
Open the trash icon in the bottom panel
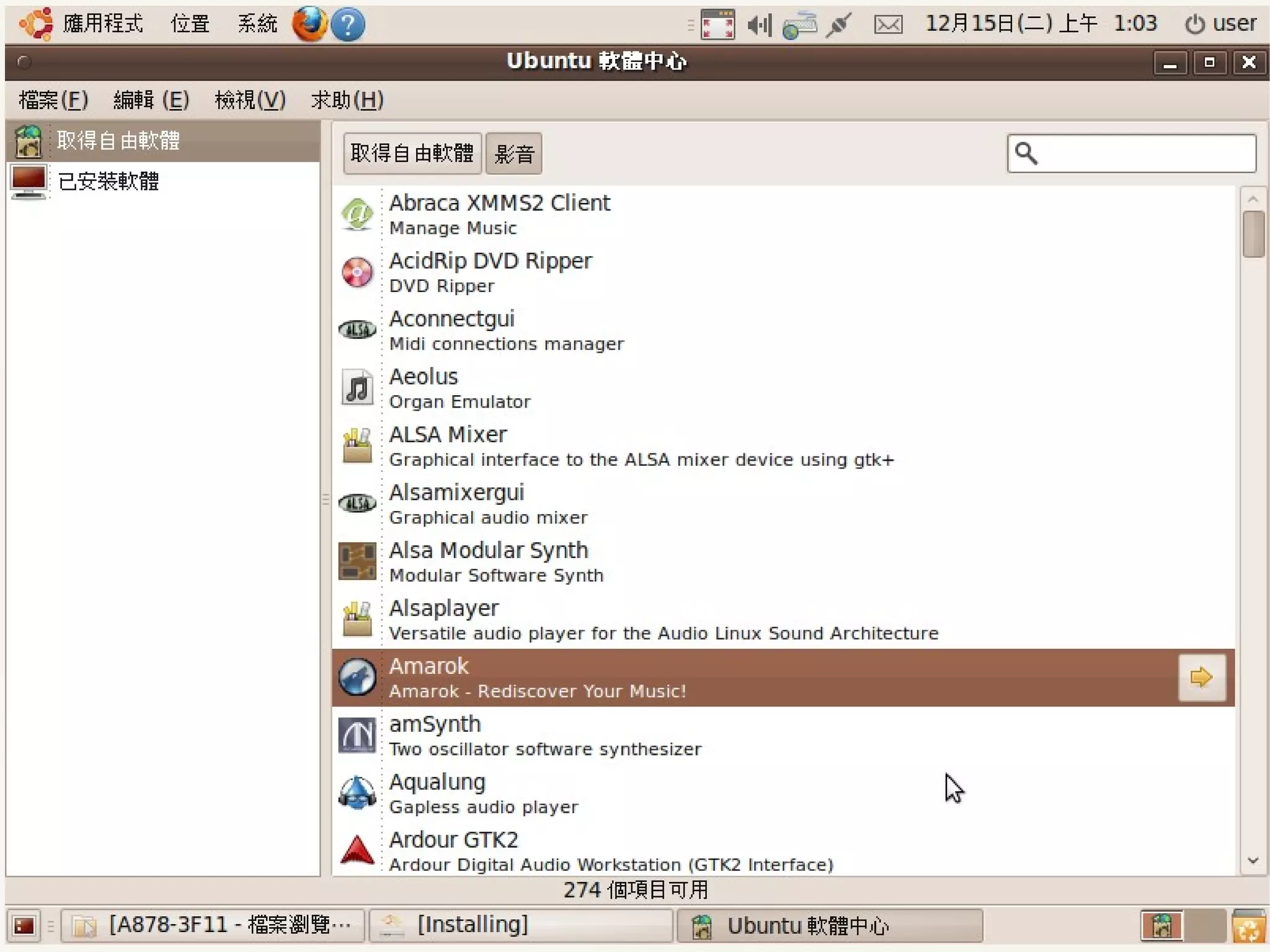pos(1248,926)
